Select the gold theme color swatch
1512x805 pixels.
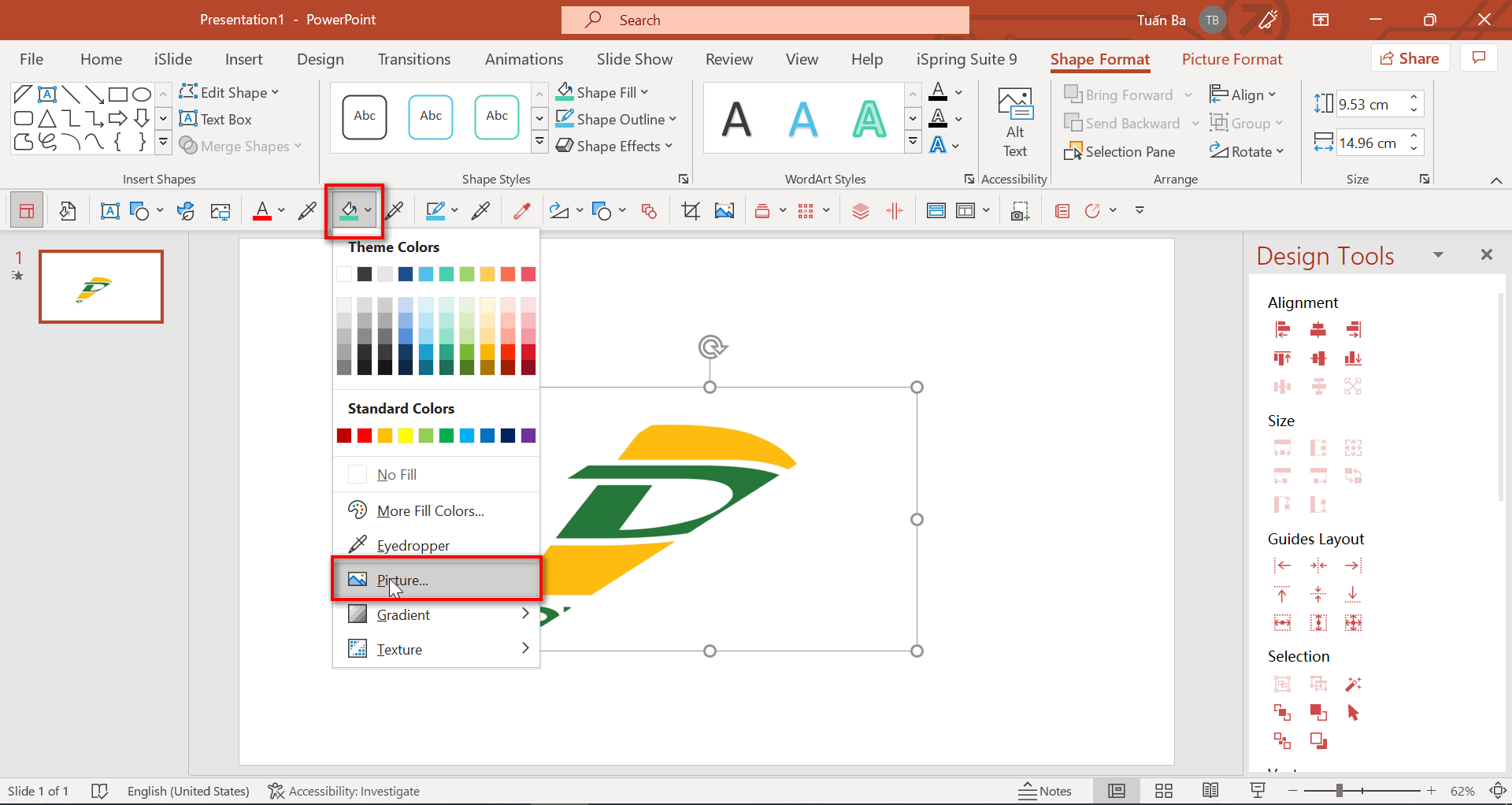click(x=487, y=274)
